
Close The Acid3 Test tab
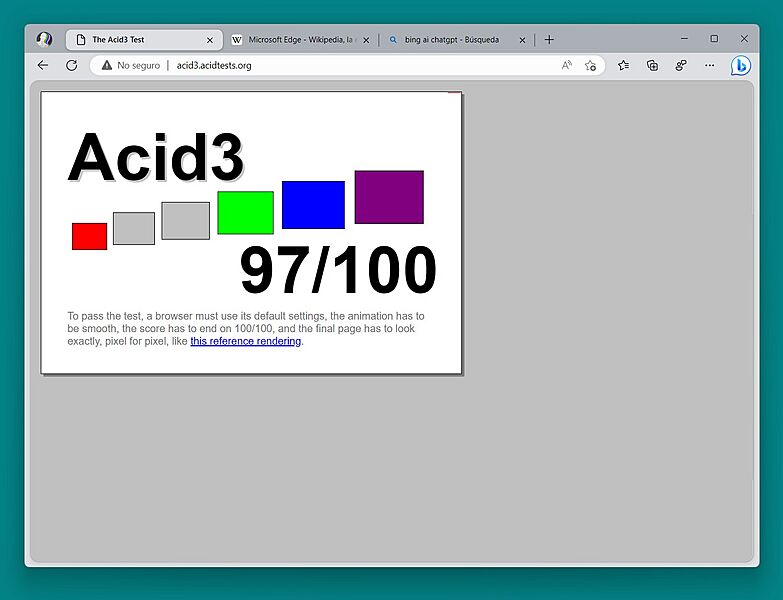[x=210, y=40]
